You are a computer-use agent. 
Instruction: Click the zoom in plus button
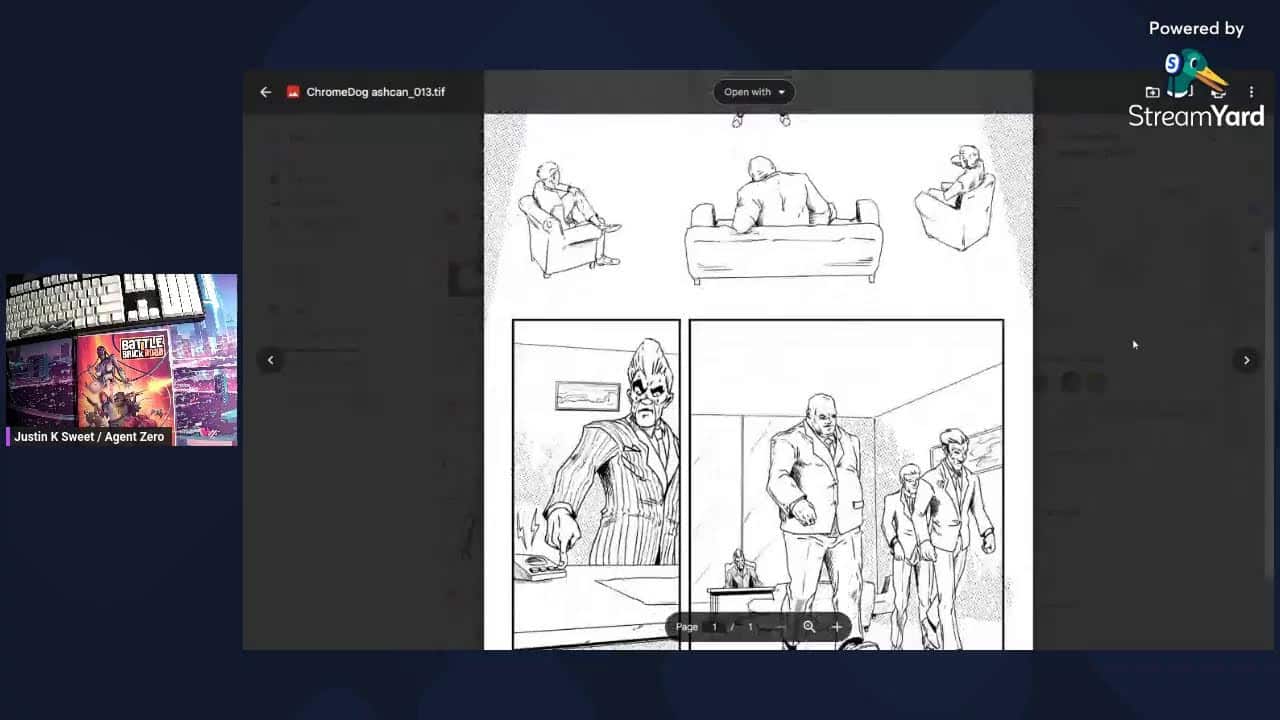[x=837, y=627]
